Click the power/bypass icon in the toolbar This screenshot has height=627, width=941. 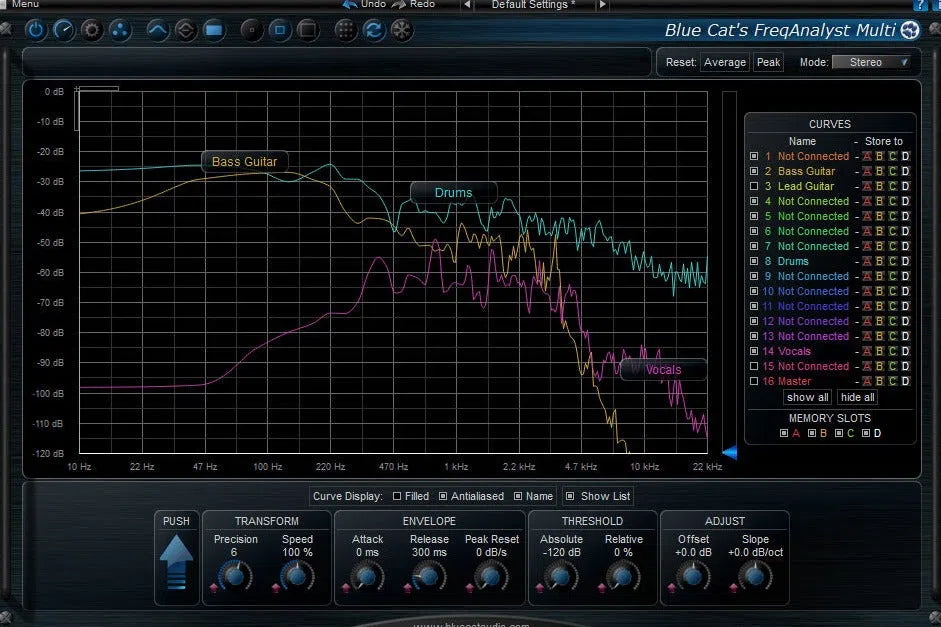point(35,30)
